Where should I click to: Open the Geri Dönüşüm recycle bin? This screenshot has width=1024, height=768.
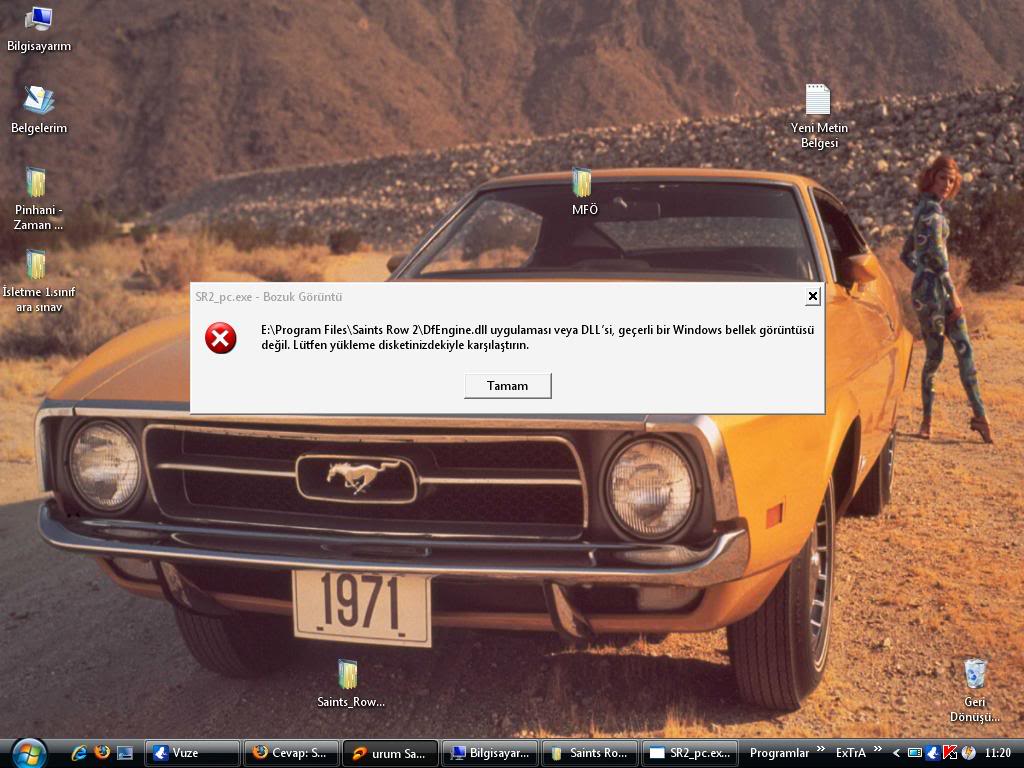point(975,675)
